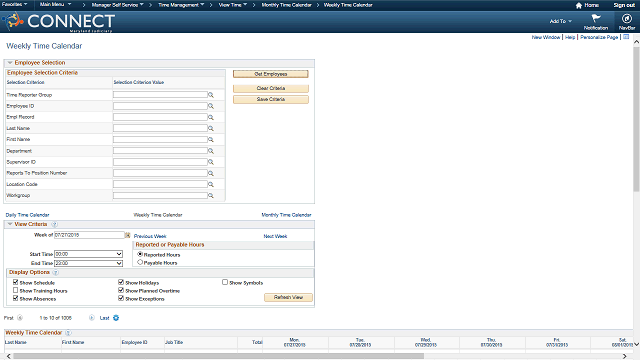The height and width of the screenshot is (360, 640).
Task: Click View Criteria help icon
Action: pos(54,224)
